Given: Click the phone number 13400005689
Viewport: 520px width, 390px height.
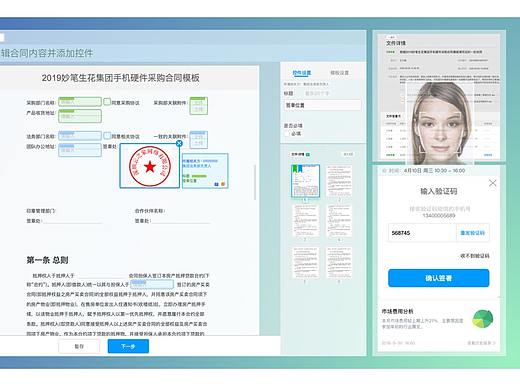Looking at the screenshot, I should click(x=439, y=216).
